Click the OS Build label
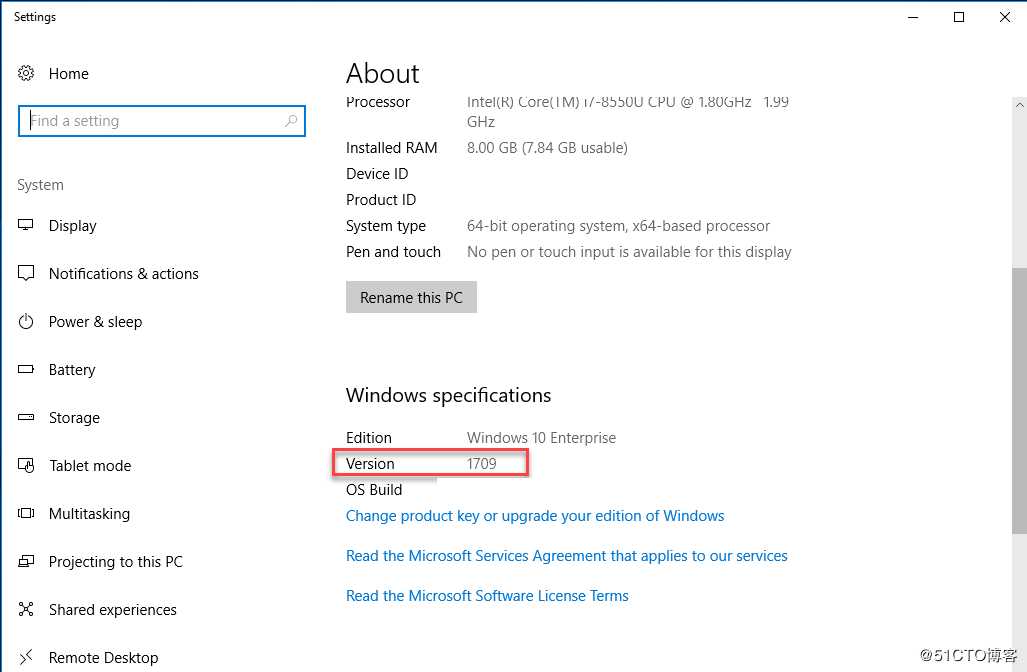The image size is (1027, 672). tap(374, 490)
